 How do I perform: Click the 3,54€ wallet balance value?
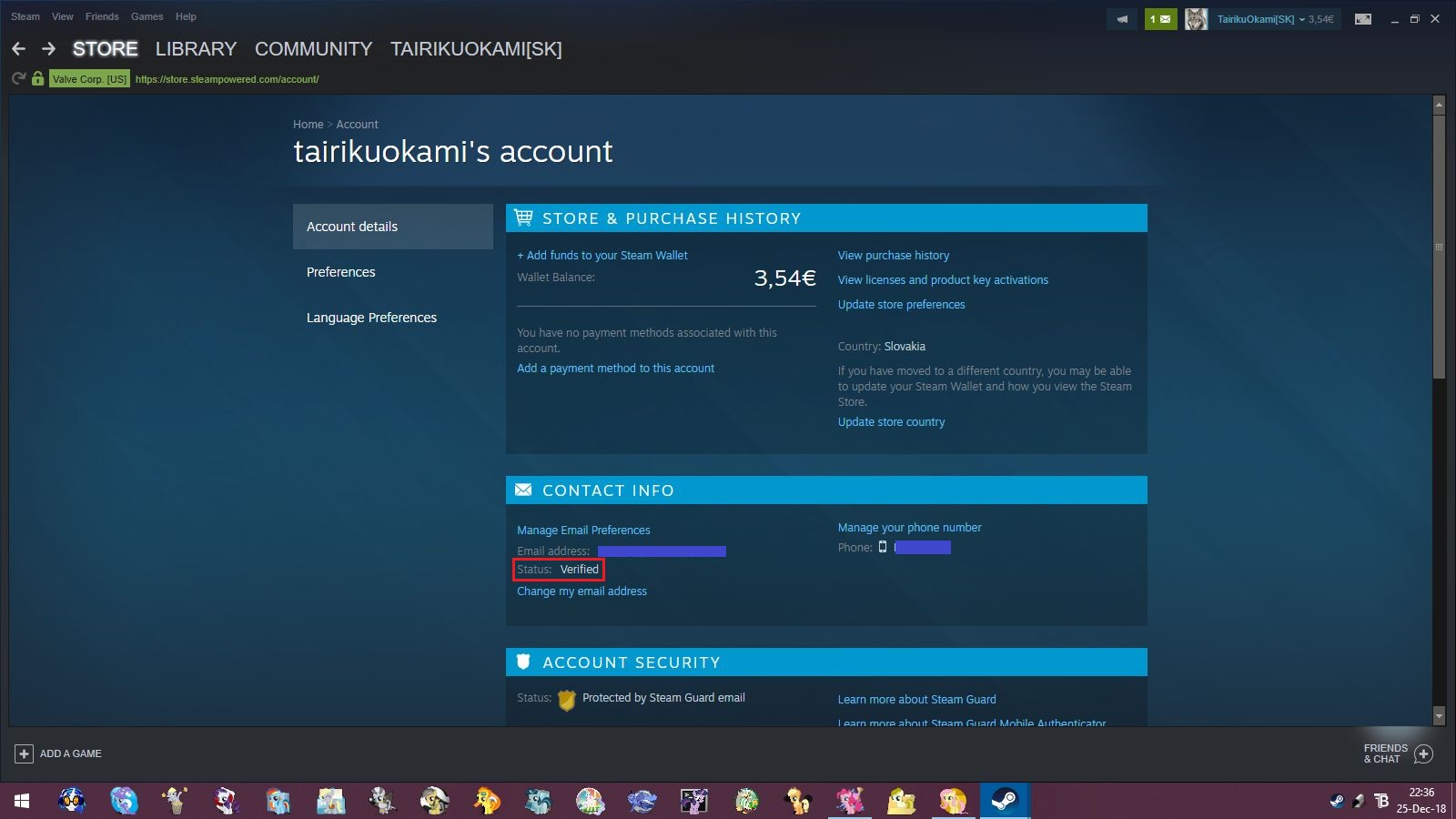point(784,278)
